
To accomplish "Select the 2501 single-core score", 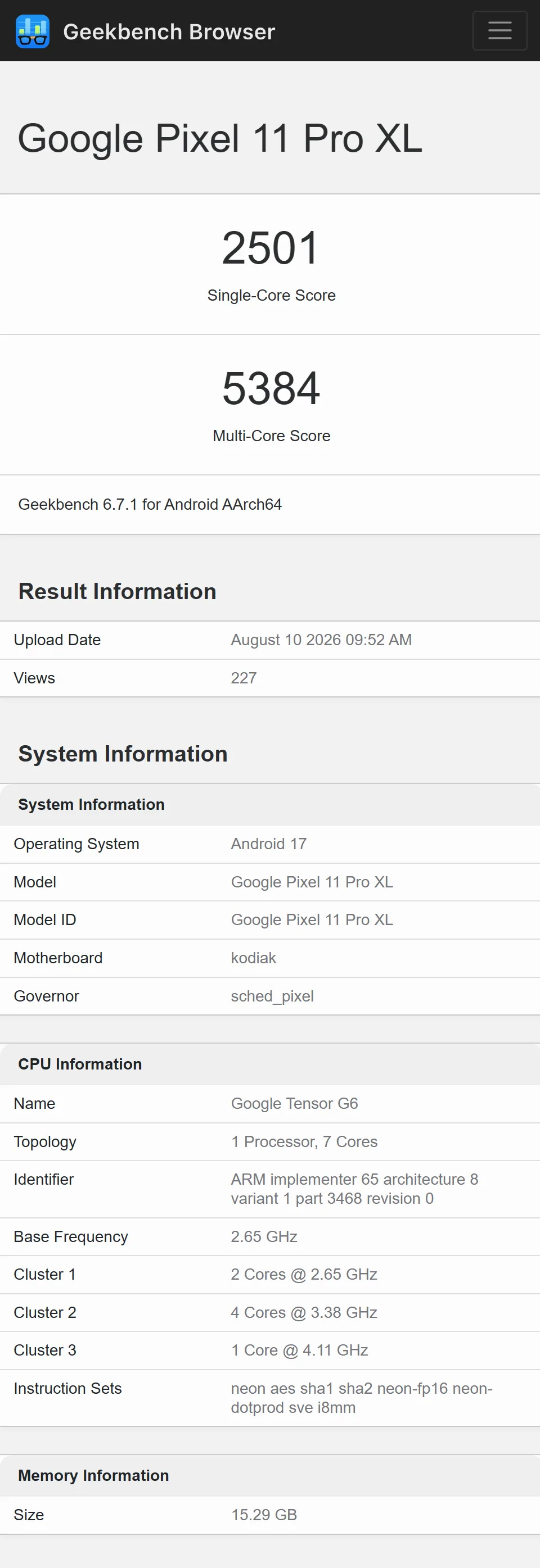I will click(271, 248).
